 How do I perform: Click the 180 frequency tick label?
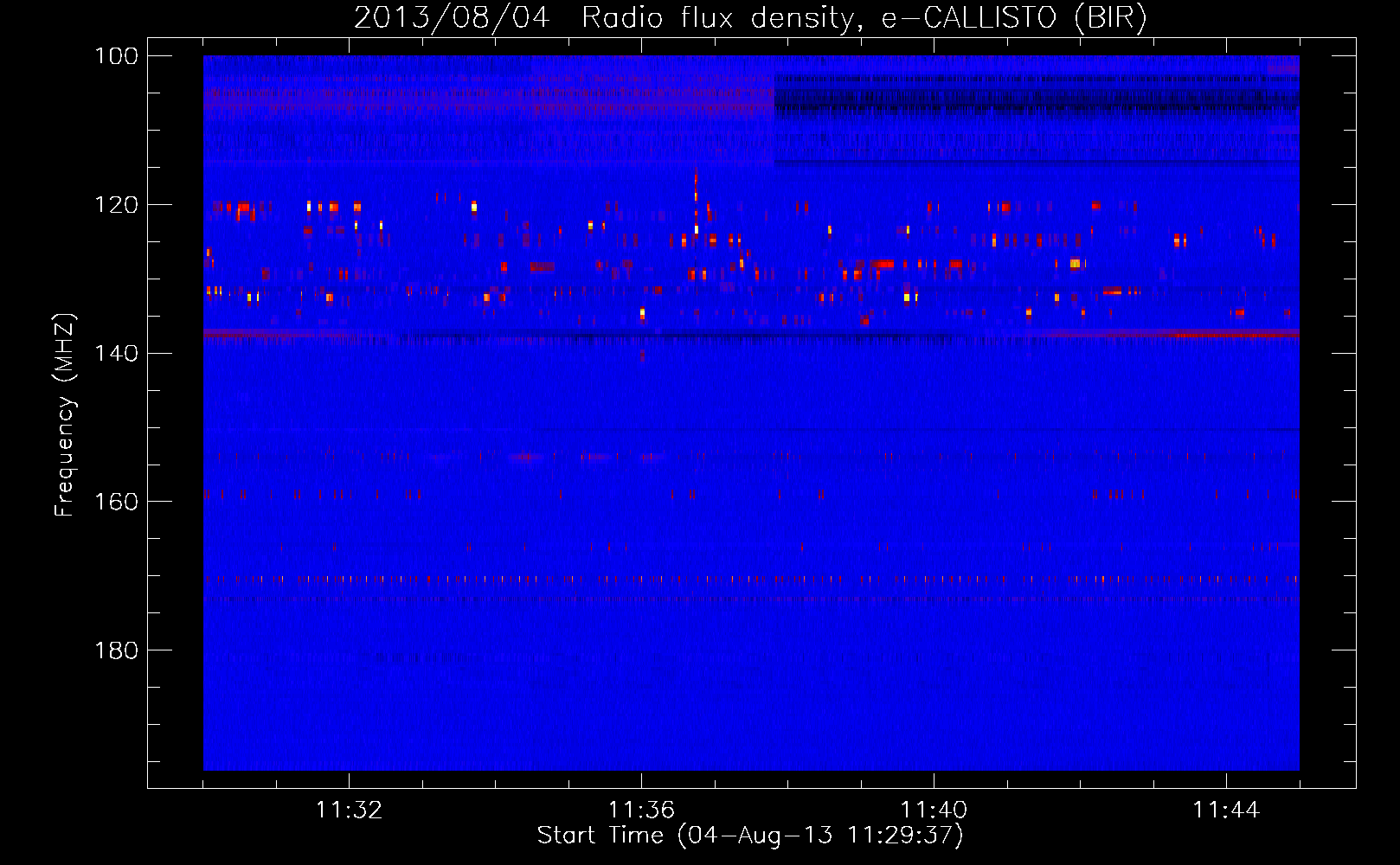click(117, 650)
